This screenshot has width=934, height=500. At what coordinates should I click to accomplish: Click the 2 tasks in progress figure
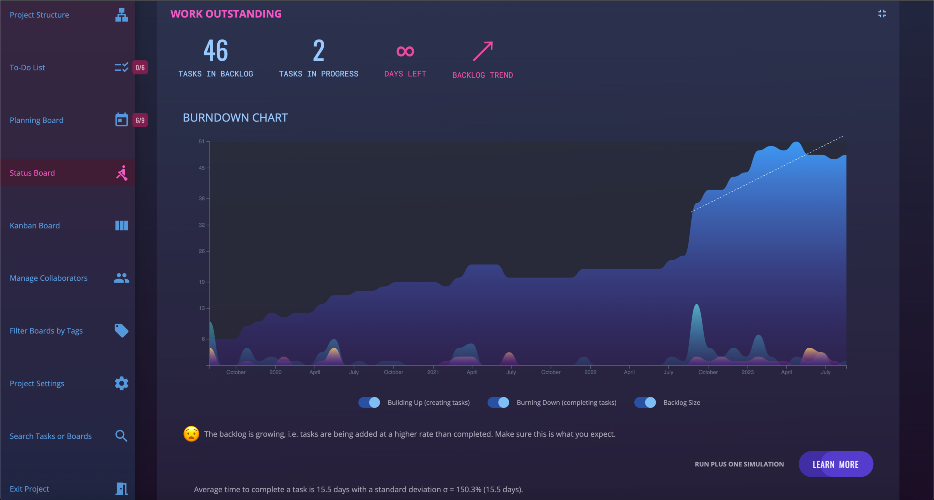point(319,51)
